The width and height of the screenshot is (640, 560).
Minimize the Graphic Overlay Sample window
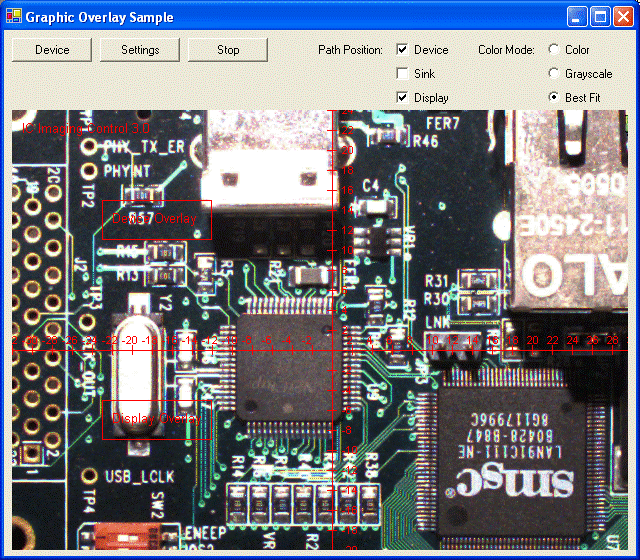pyautogui.click(x=578, y=17)
